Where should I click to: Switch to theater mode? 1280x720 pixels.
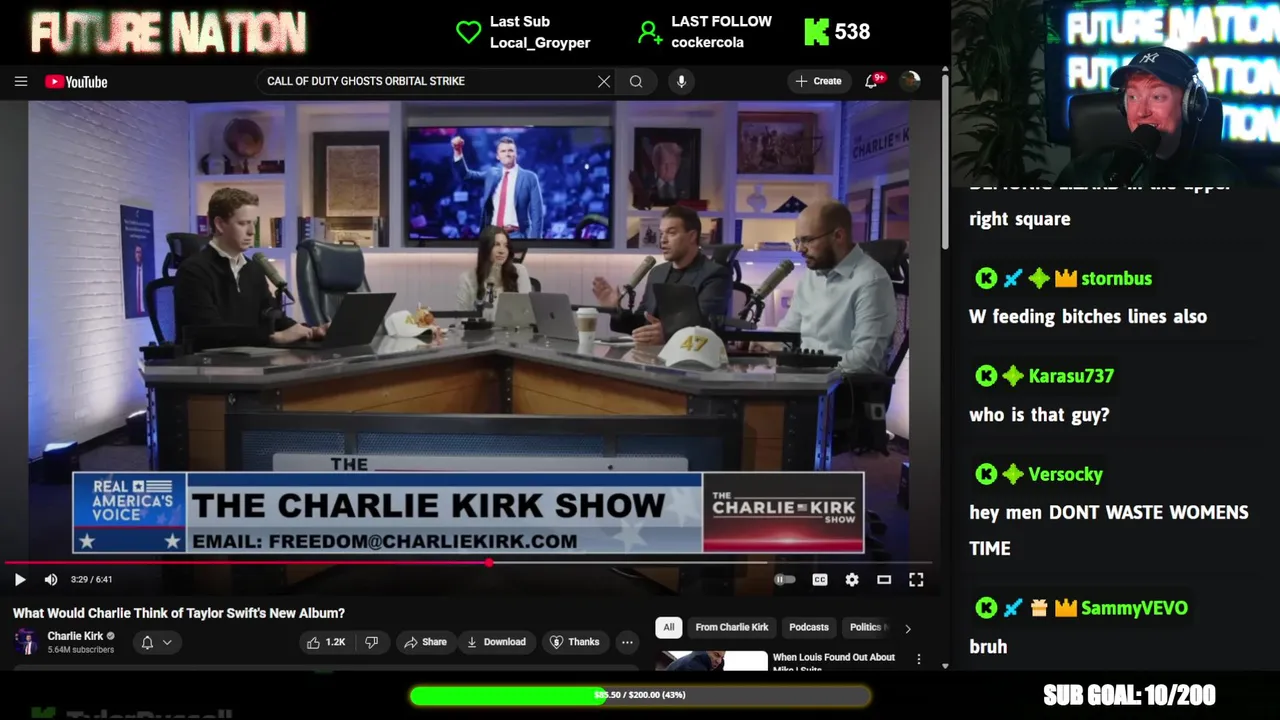click(884, 580)
